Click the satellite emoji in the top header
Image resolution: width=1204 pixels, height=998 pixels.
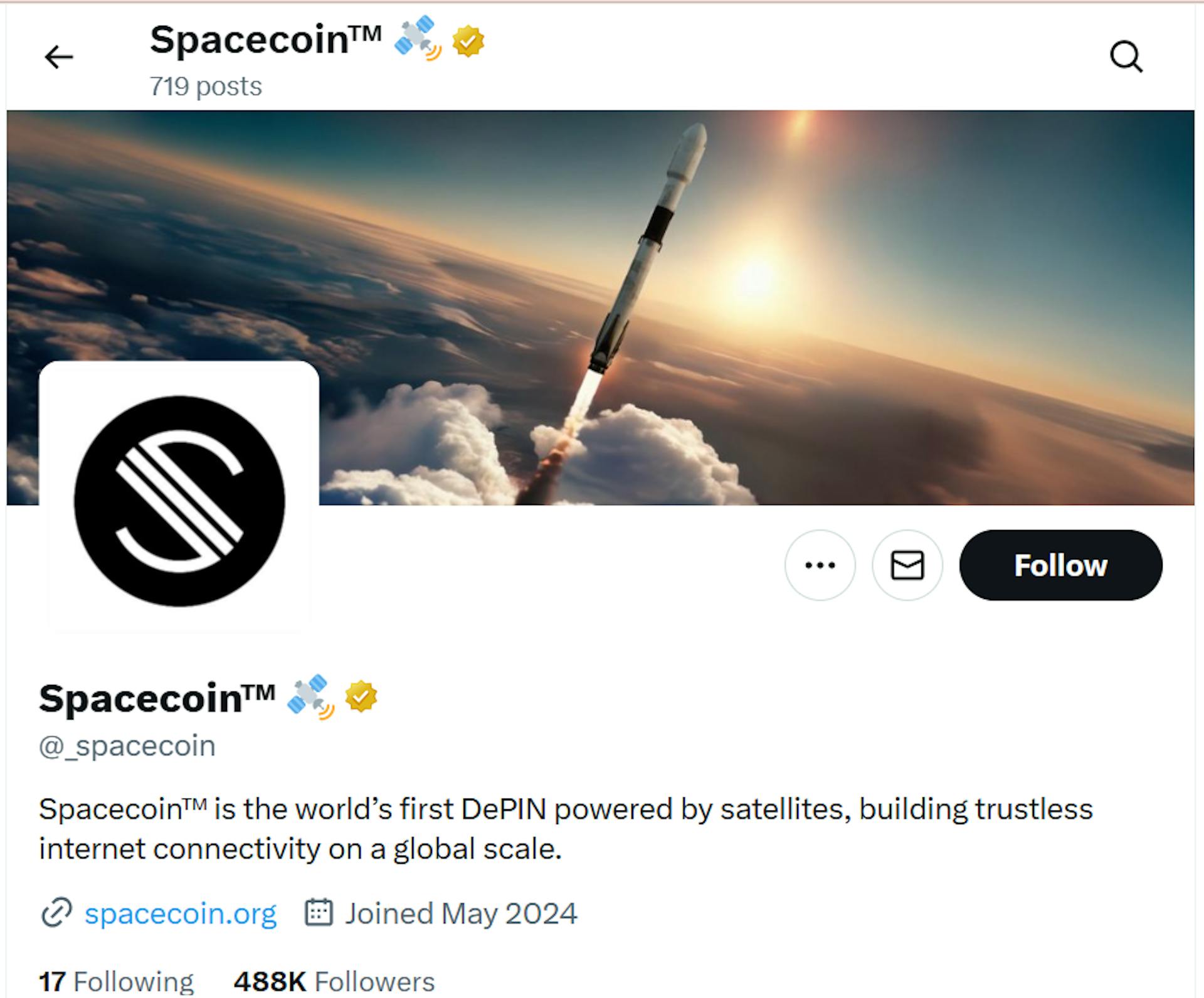coord(417,38)
